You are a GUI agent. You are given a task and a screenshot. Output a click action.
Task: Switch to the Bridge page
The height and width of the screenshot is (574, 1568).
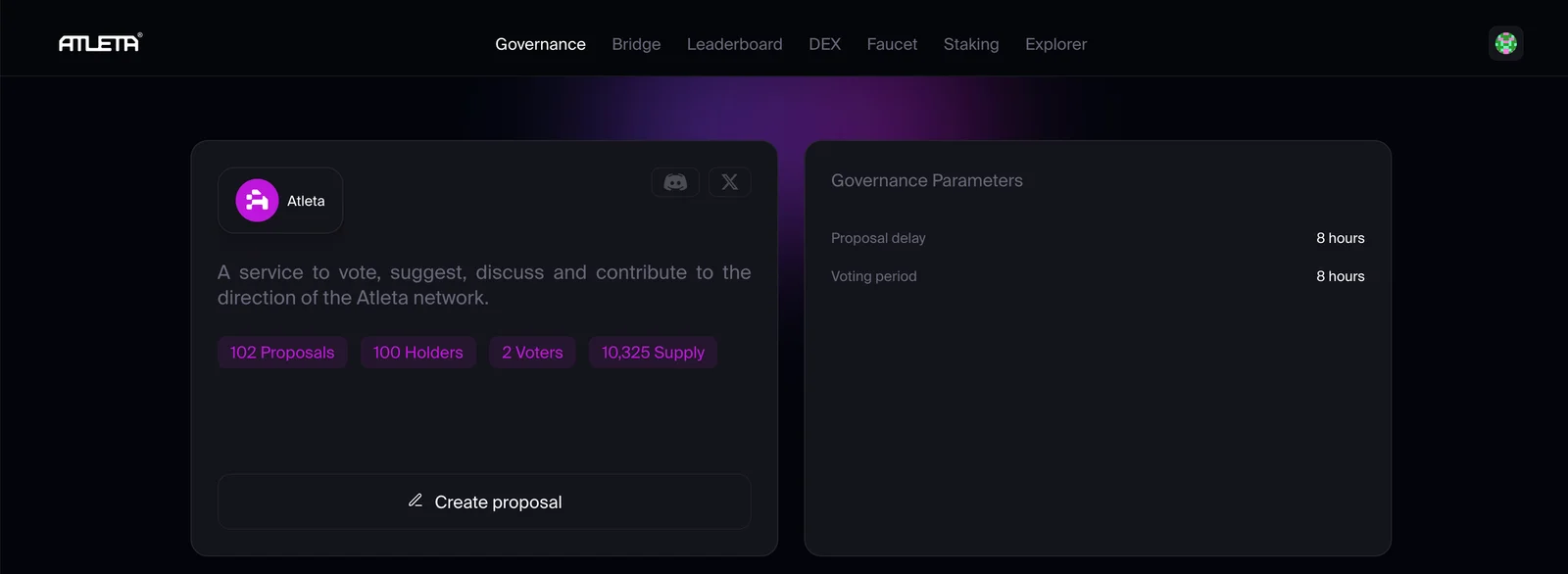[636, 44]
